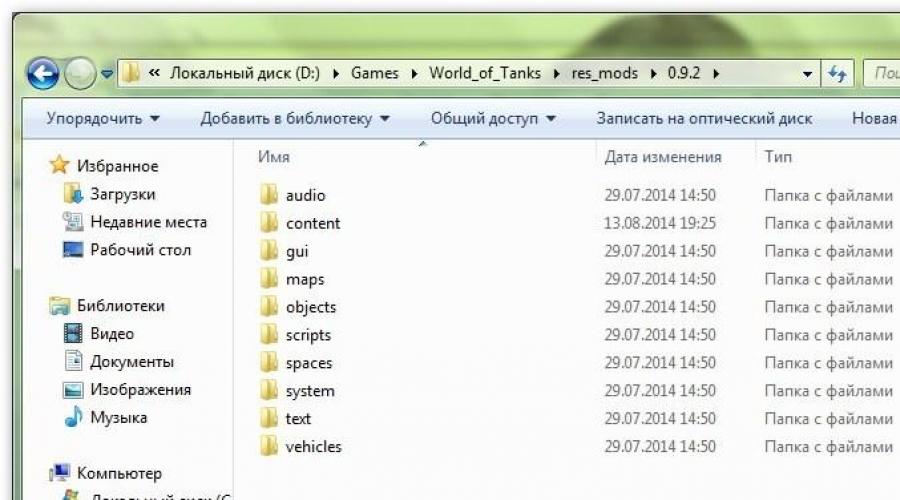Viewport: 900px width, 500px height.
Task: Click the Новая папка toolbar button
Action: (875, 119)
